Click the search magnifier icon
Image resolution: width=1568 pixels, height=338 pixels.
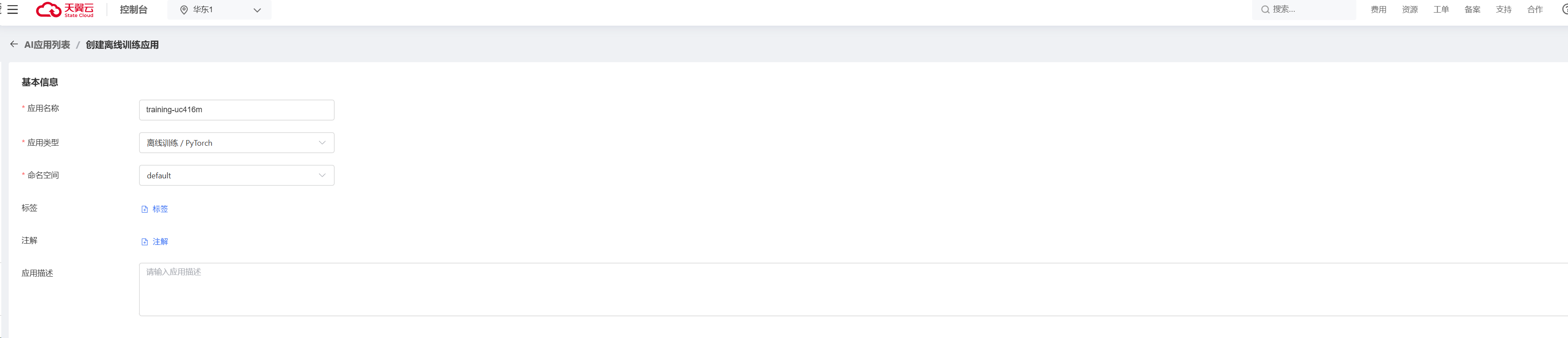coord(1265,10)
